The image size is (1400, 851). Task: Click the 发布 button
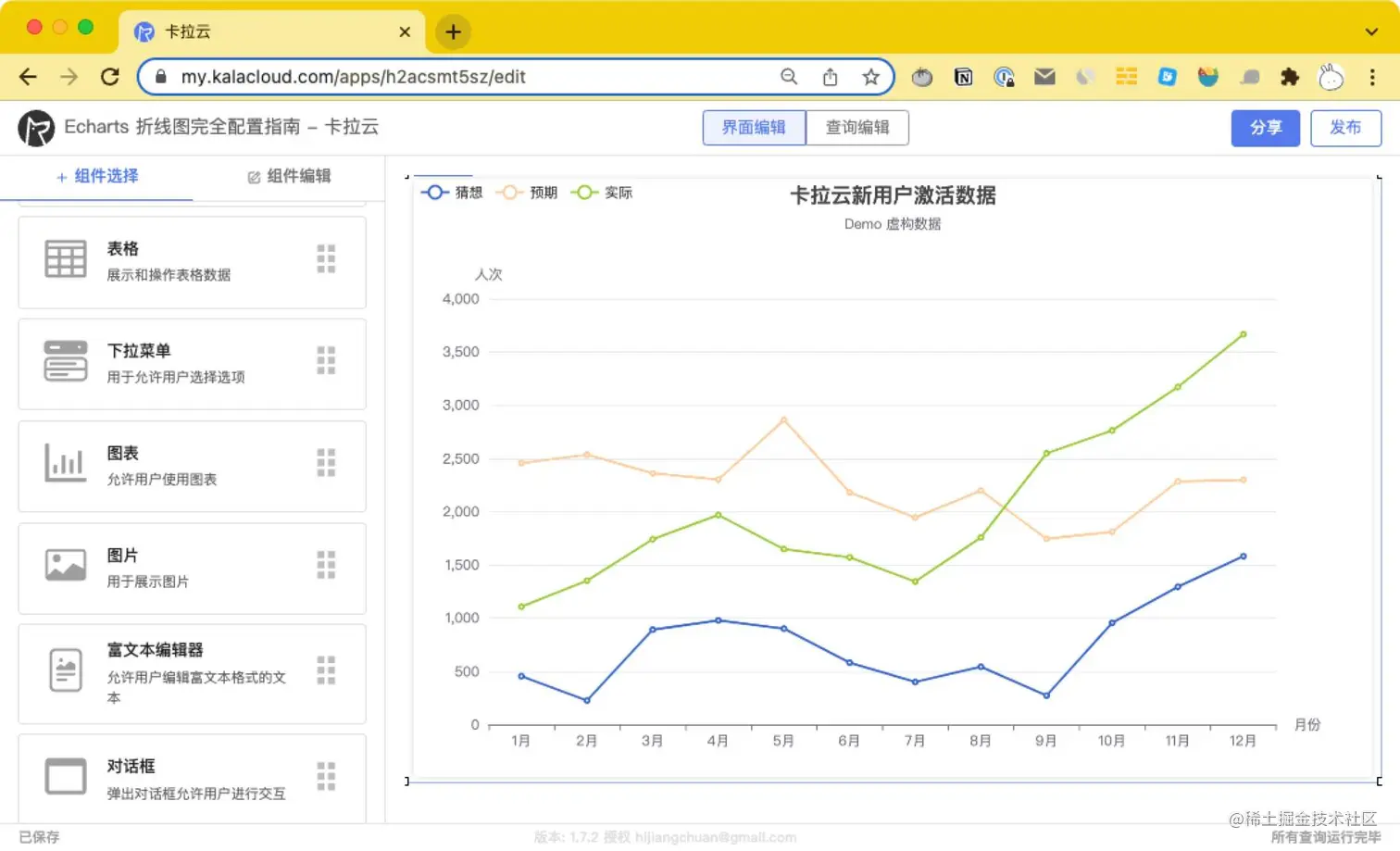[x=1345, y=128]
